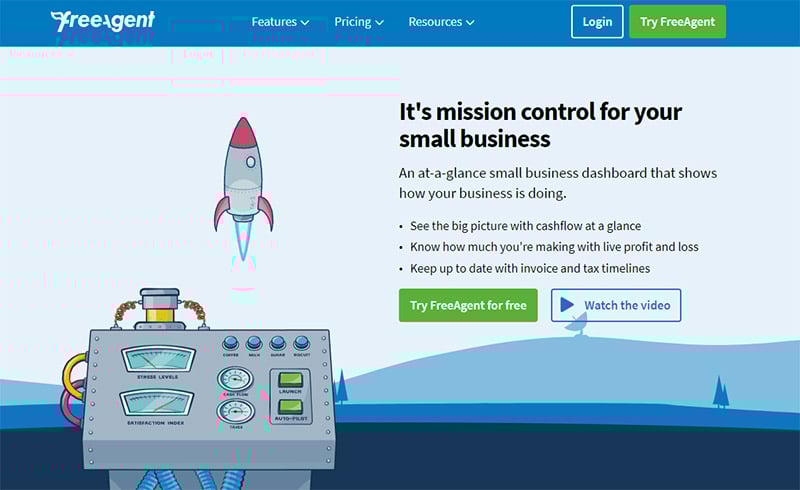This screenshot has height=490, width=800.
Task: Toggle the green Launch switch
Action: click(289, 380)
